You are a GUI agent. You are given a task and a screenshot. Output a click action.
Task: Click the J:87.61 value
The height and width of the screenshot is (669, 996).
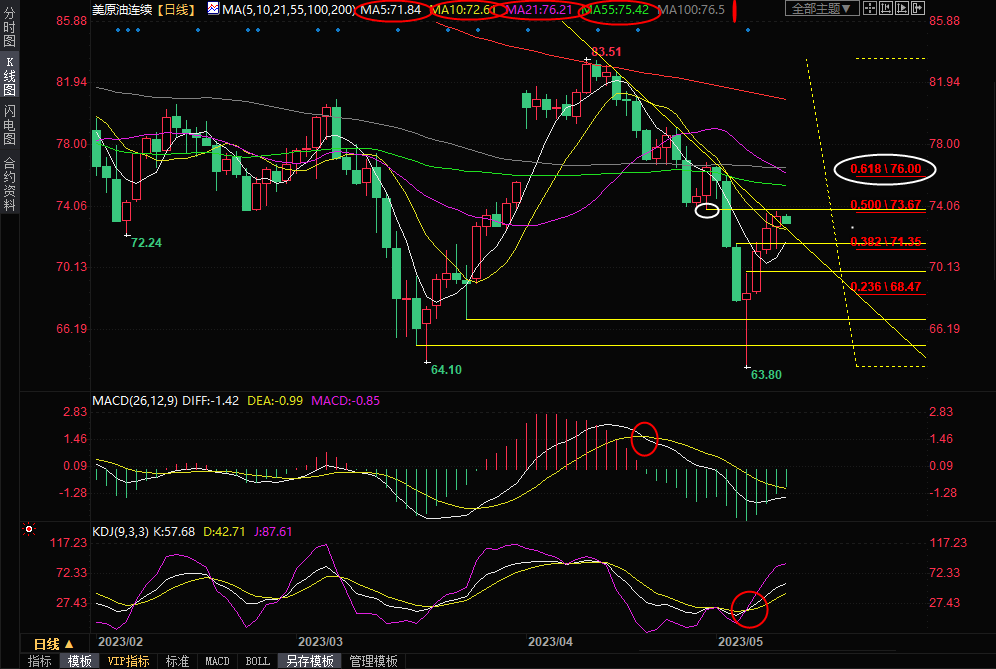(x=273, y=532)
